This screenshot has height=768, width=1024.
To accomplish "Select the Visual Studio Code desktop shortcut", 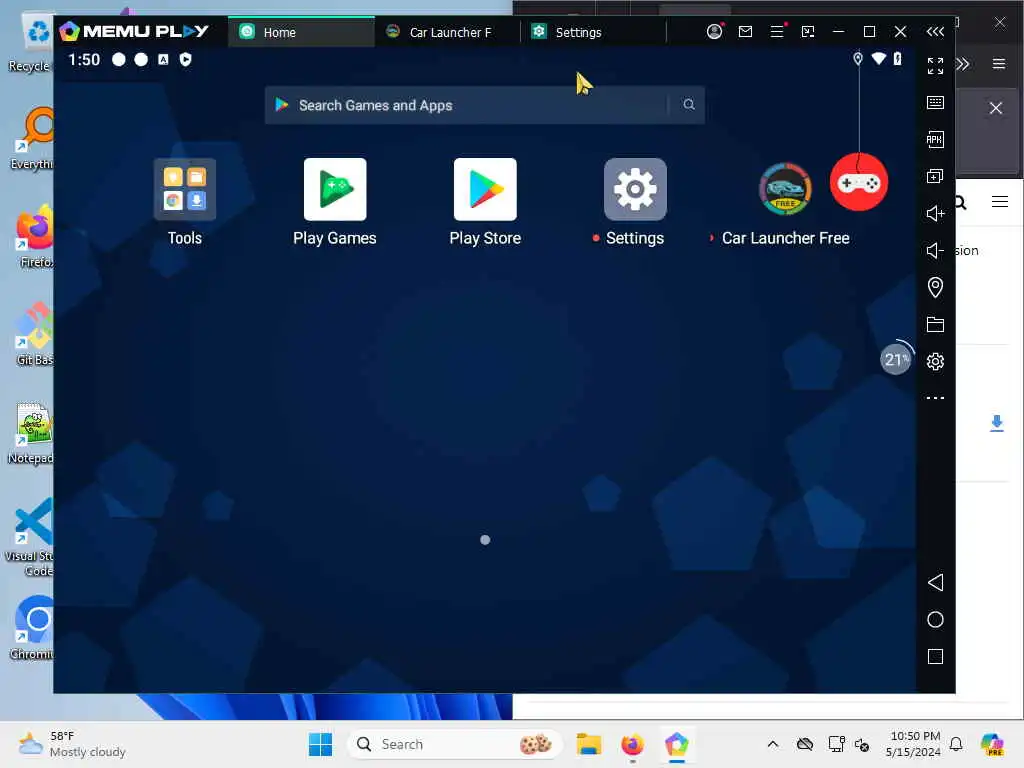I will pyautogui.click(x=30, y=537).
